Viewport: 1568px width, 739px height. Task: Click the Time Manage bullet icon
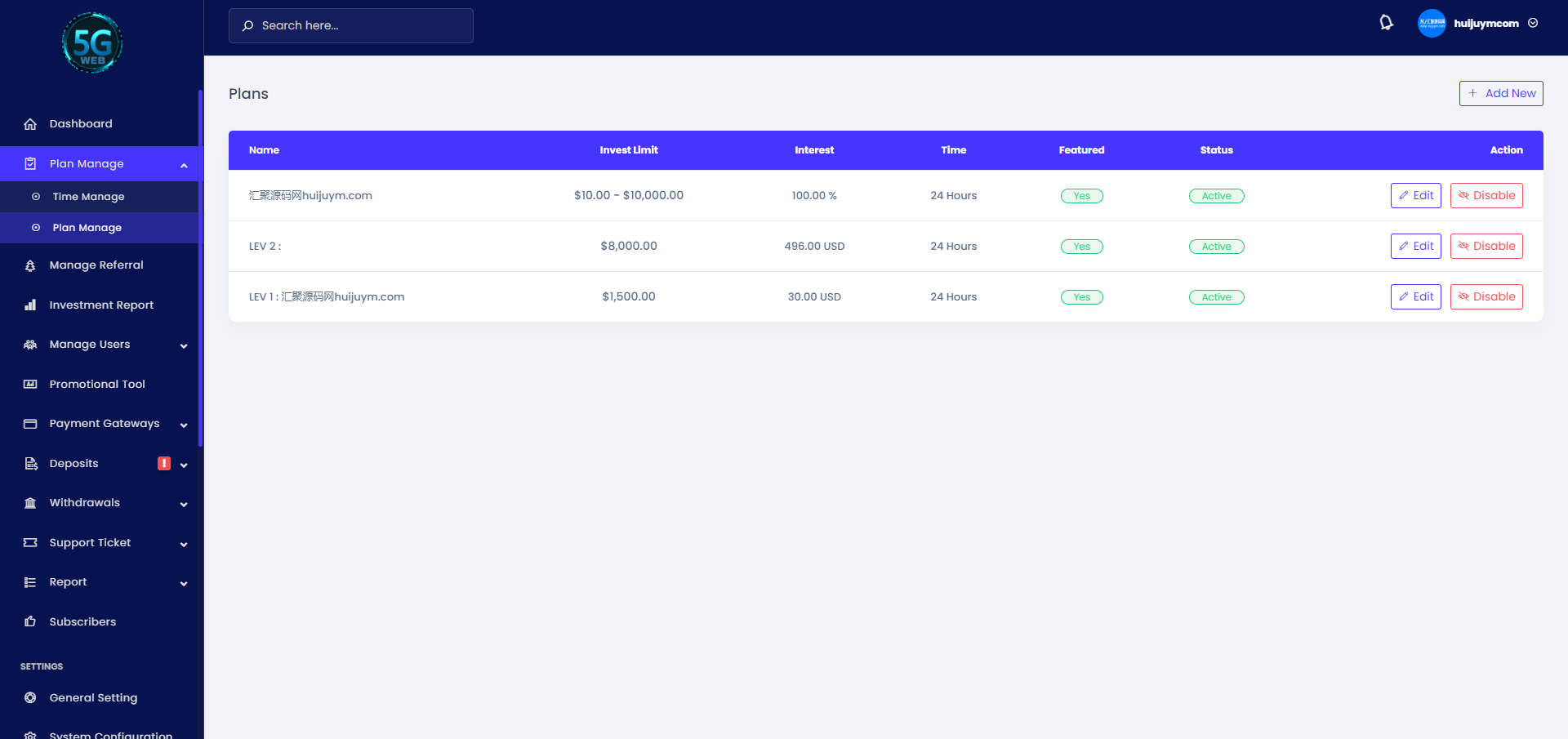[36, 197]
